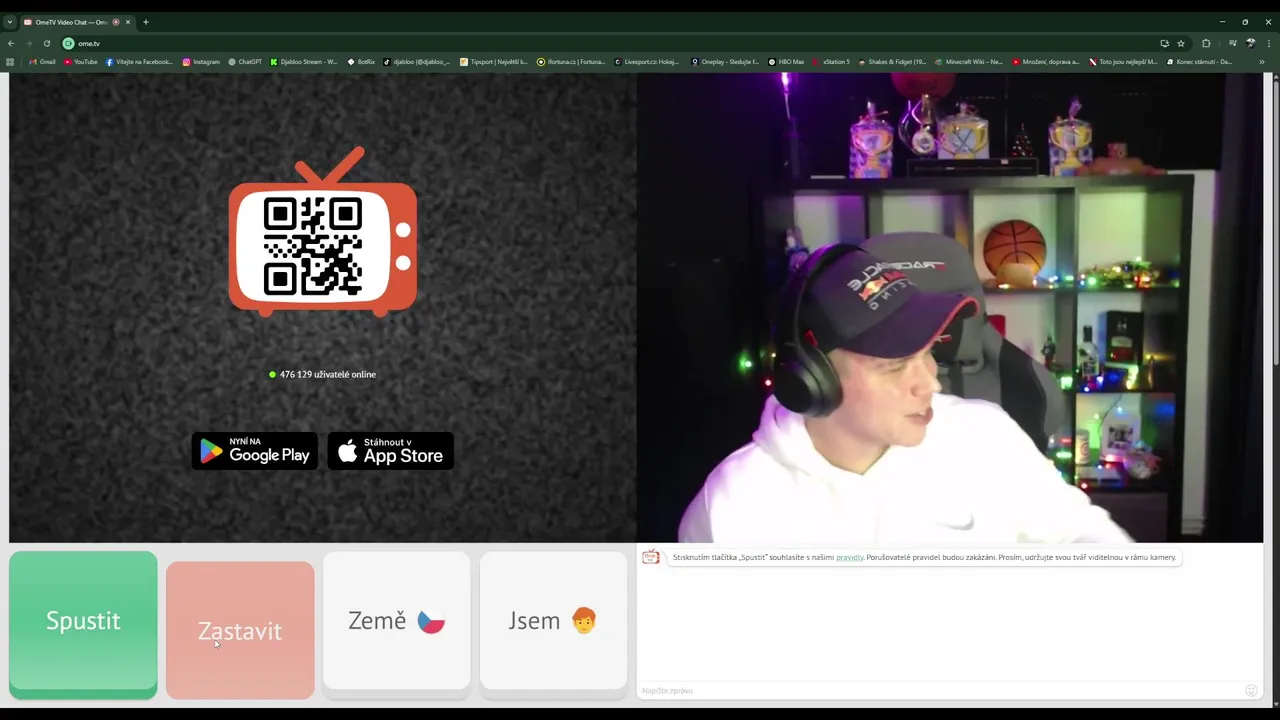The width and height of the screenshot is (1280, 720).
Task: Open the Množení, doprava bookmark
Action: [x=1046, y=62]
